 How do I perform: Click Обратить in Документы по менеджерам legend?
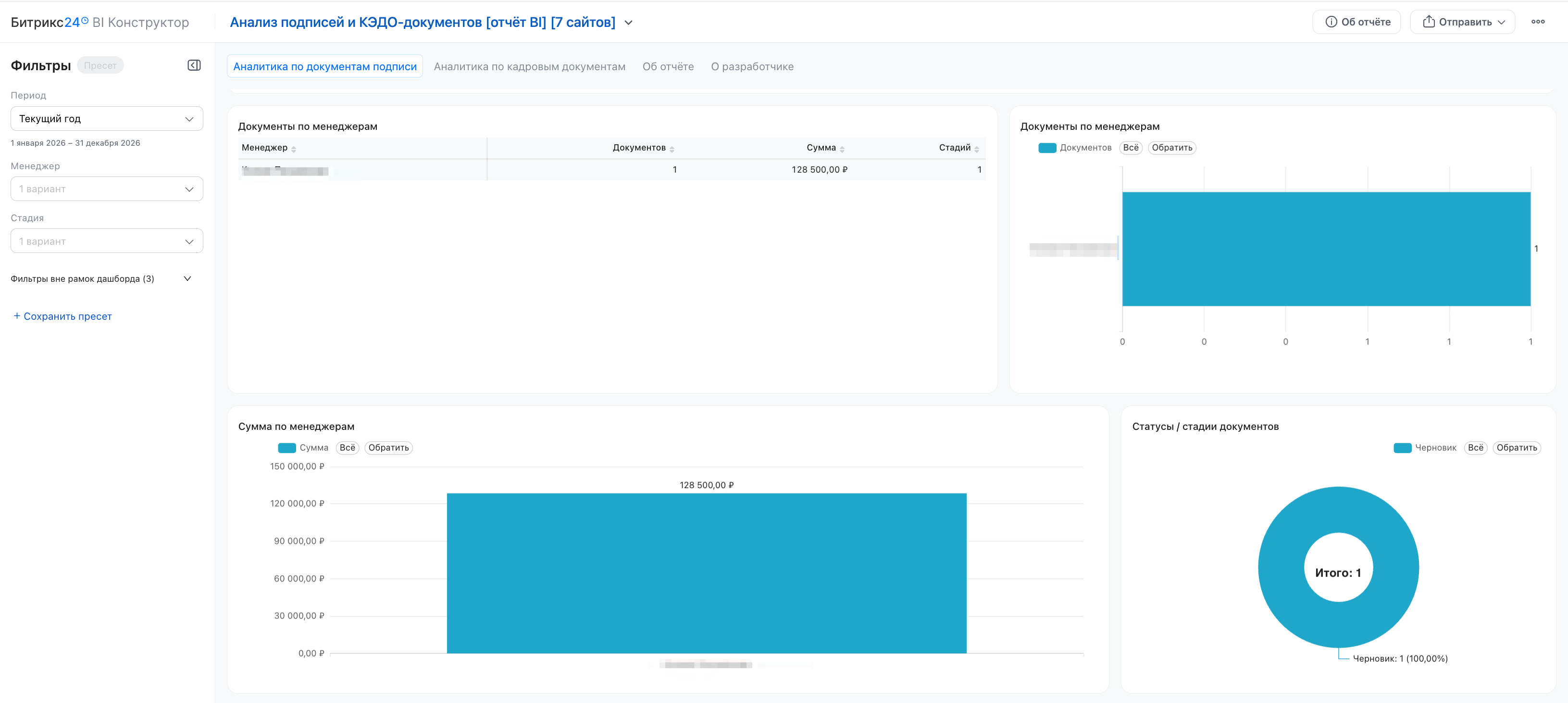click(1172, 148)
